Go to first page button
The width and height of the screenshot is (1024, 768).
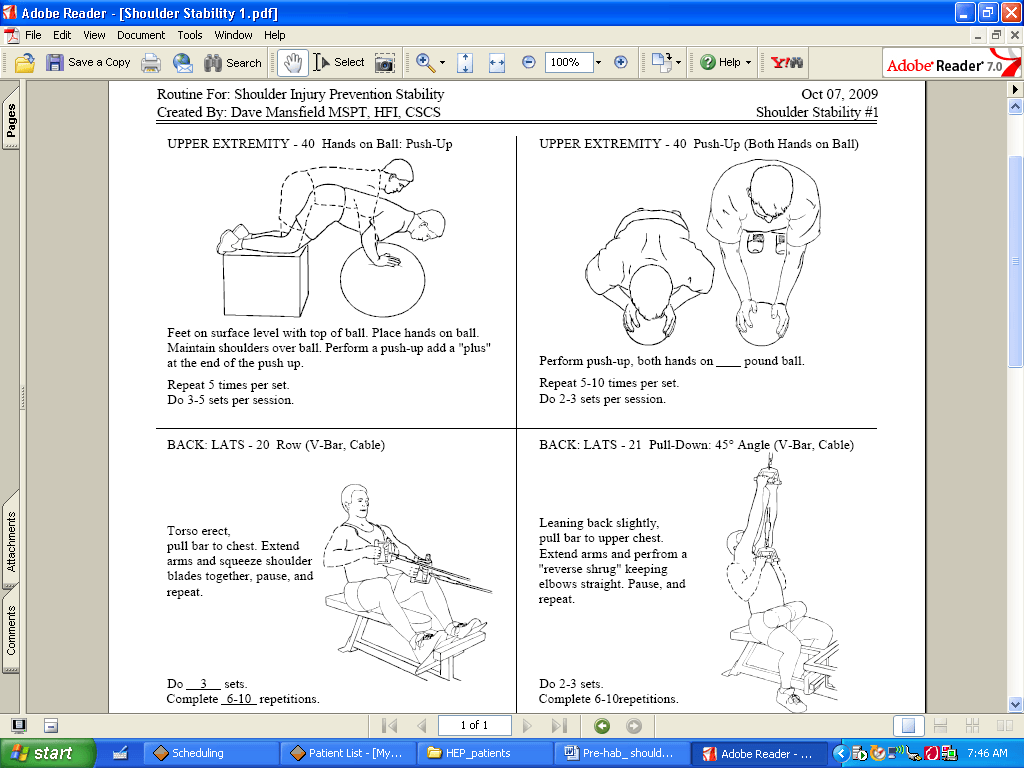point(389,726)
